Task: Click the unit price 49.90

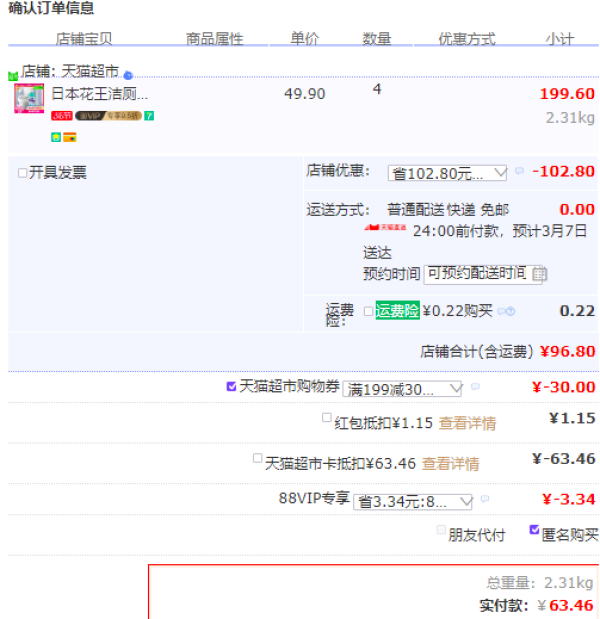Action: (x=304, y=94)
